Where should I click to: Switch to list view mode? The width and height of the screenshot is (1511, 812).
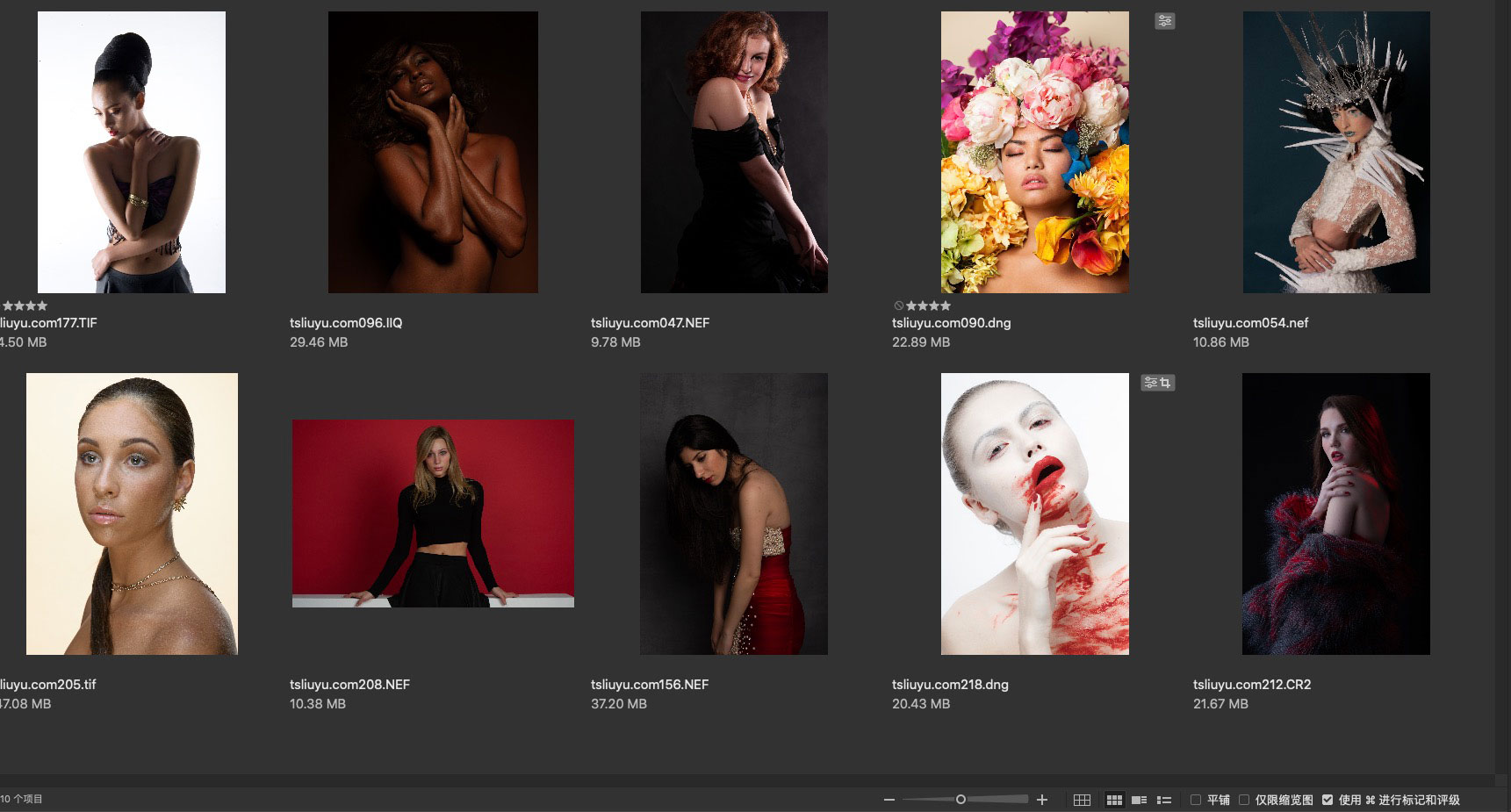1164,800
